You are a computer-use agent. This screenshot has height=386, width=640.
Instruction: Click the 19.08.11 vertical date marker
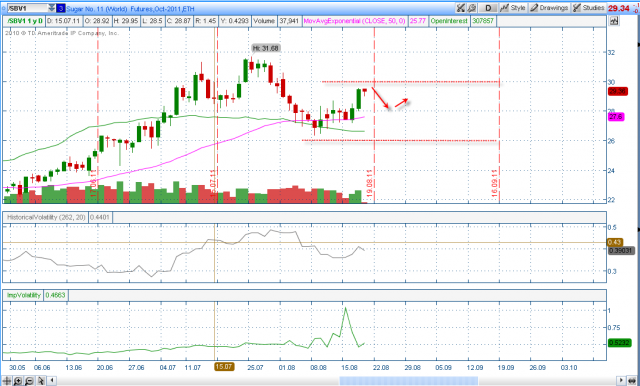click(370, 184)
